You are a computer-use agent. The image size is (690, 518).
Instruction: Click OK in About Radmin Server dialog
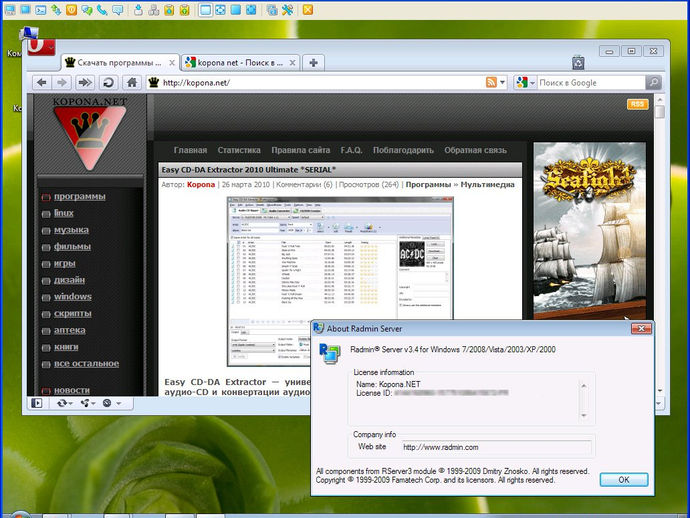click(624, 479)
